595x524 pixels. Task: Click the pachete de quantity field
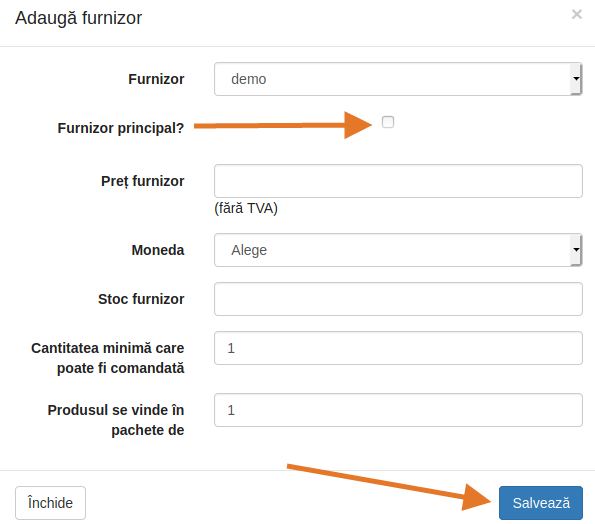(398, 410)
